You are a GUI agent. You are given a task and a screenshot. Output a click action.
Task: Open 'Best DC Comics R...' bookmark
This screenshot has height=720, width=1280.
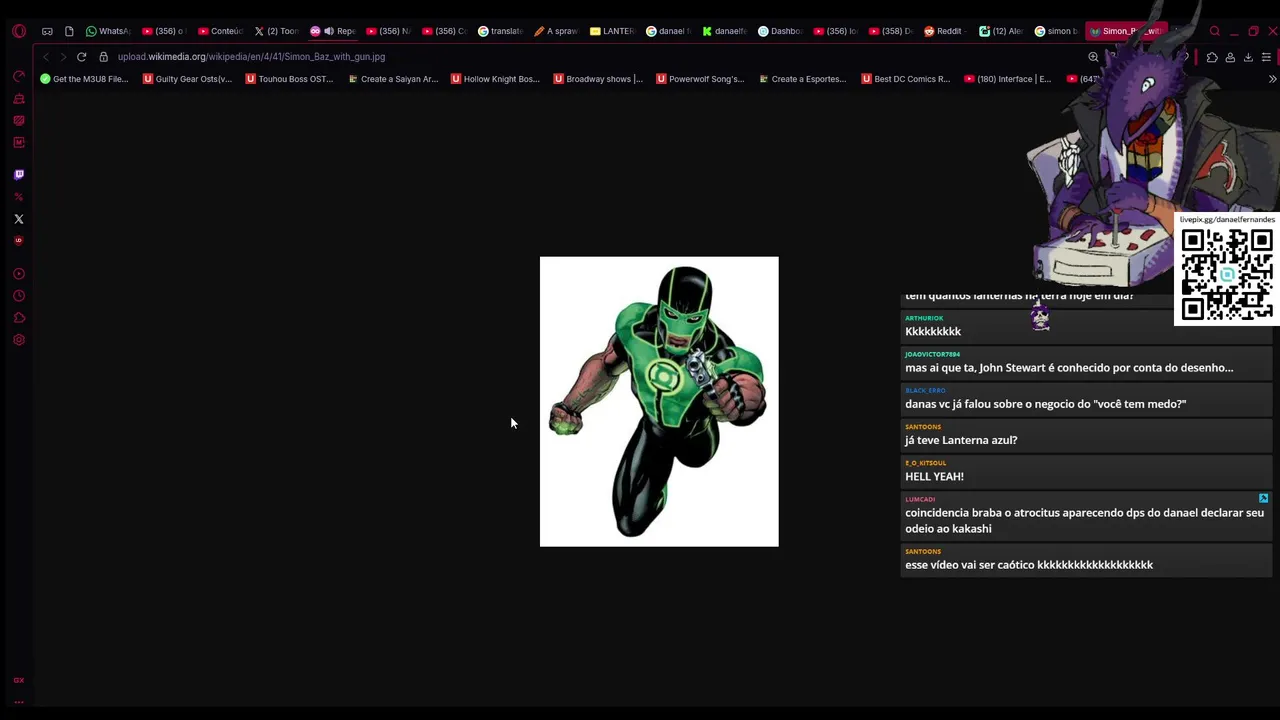[905, 79]
